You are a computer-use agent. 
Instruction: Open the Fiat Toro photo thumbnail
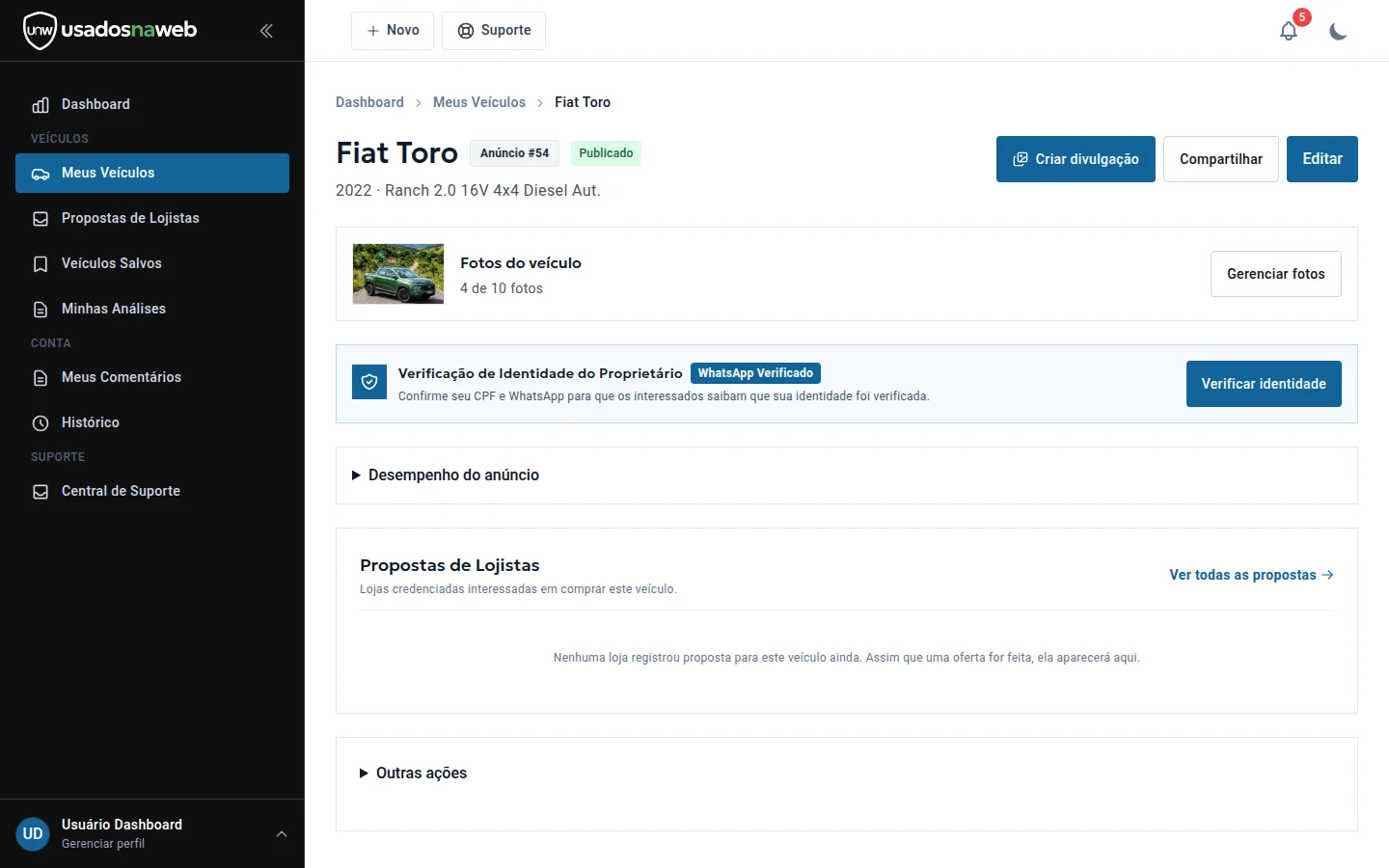(398, 274)
